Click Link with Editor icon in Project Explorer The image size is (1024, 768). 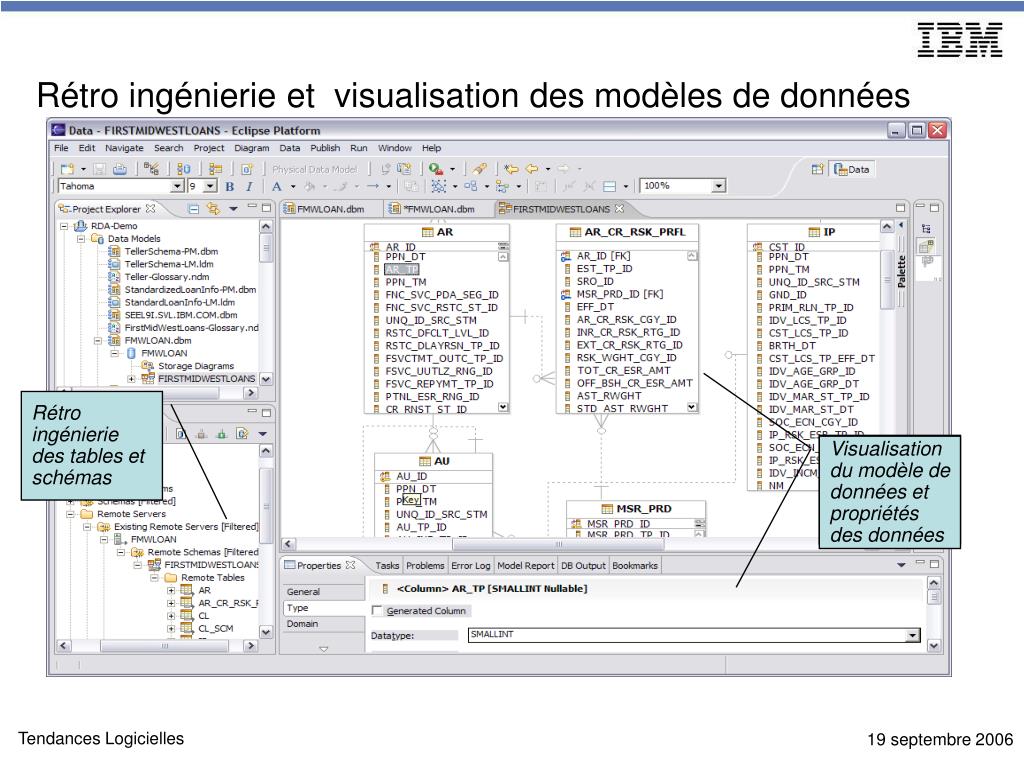tap(213, 209)
